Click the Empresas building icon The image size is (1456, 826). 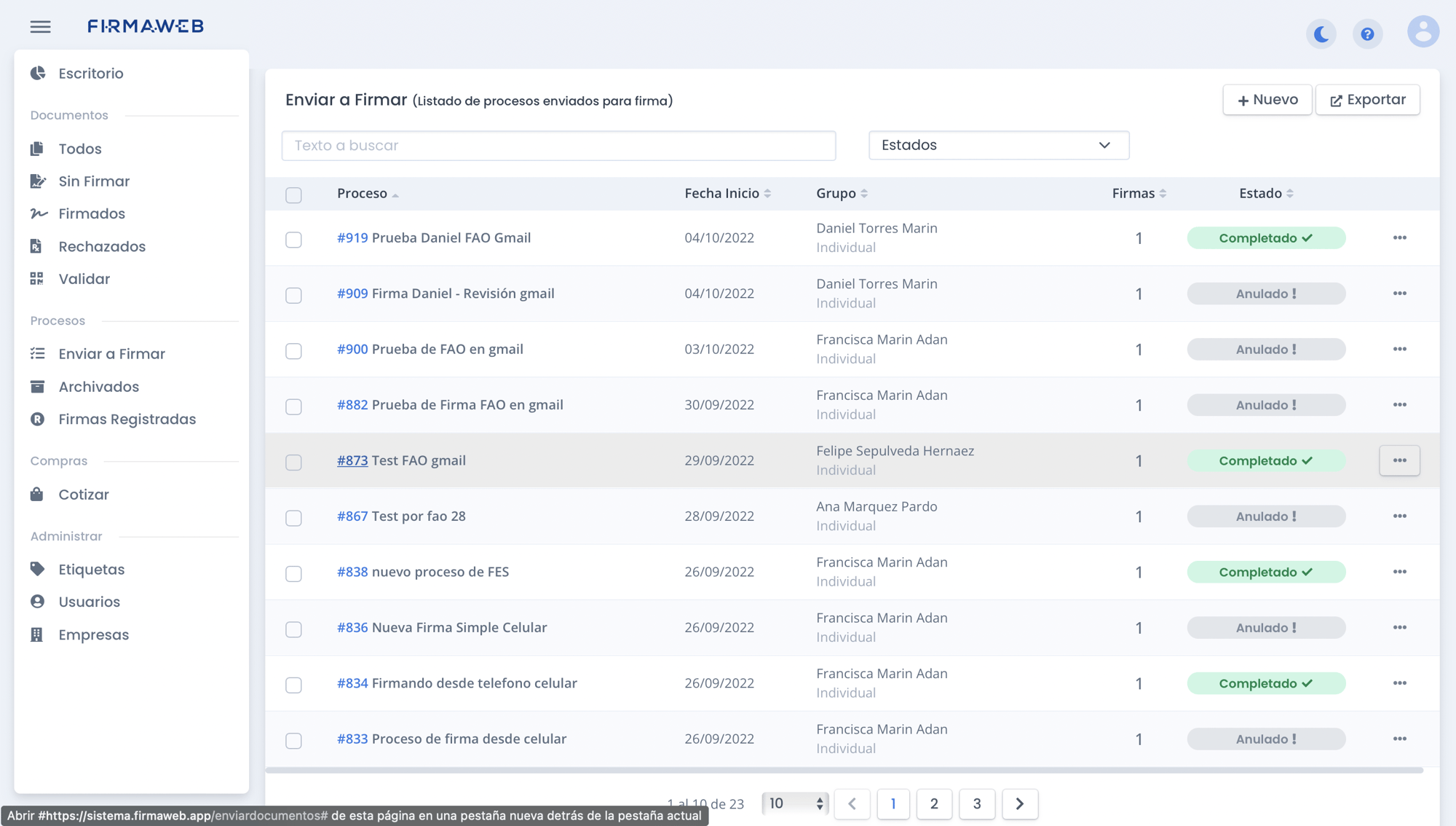tap(36, 634)
